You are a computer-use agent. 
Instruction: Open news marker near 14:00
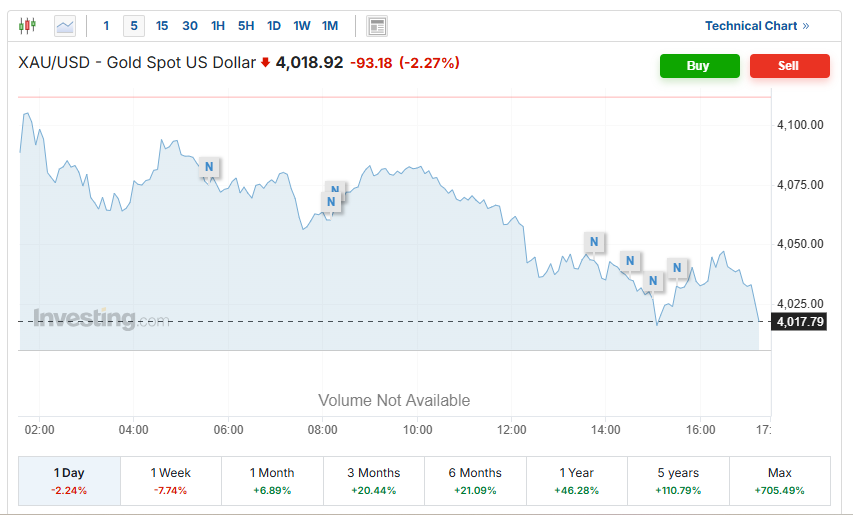point(594,241)
